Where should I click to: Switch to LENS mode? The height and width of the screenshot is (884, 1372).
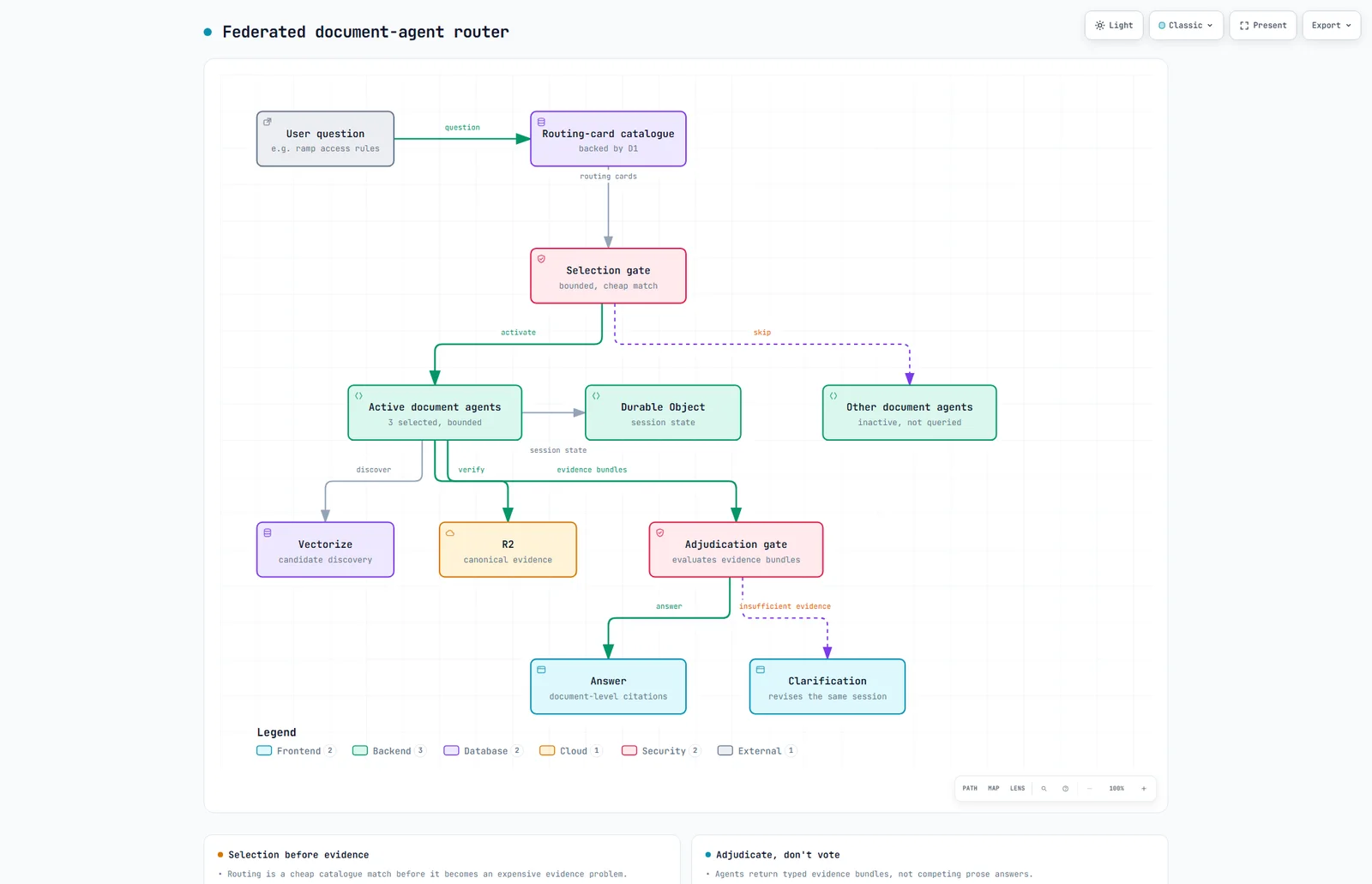click(1017, 788)
